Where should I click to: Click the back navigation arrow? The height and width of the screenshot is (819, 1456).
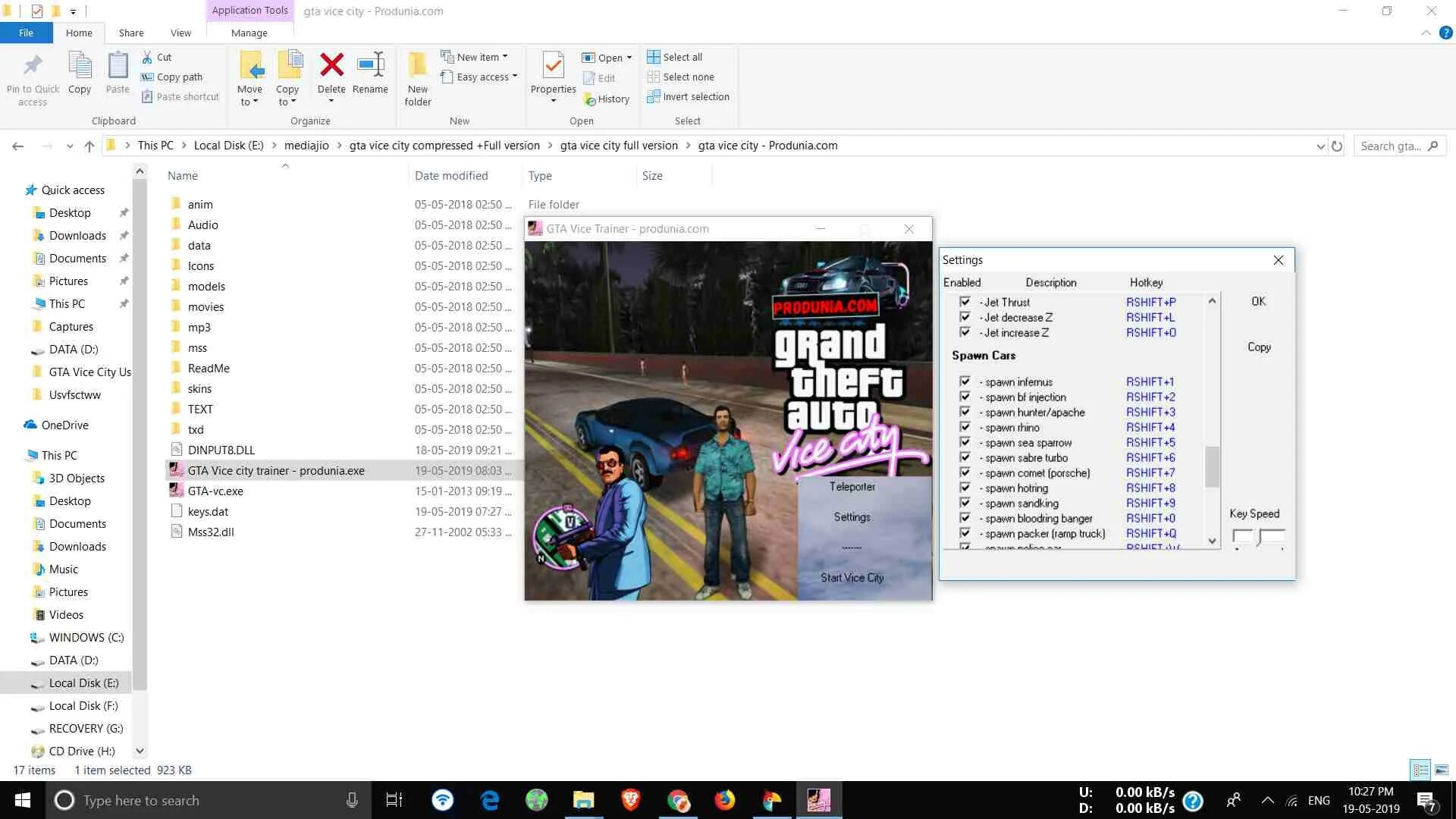click(x=18, y=146)
